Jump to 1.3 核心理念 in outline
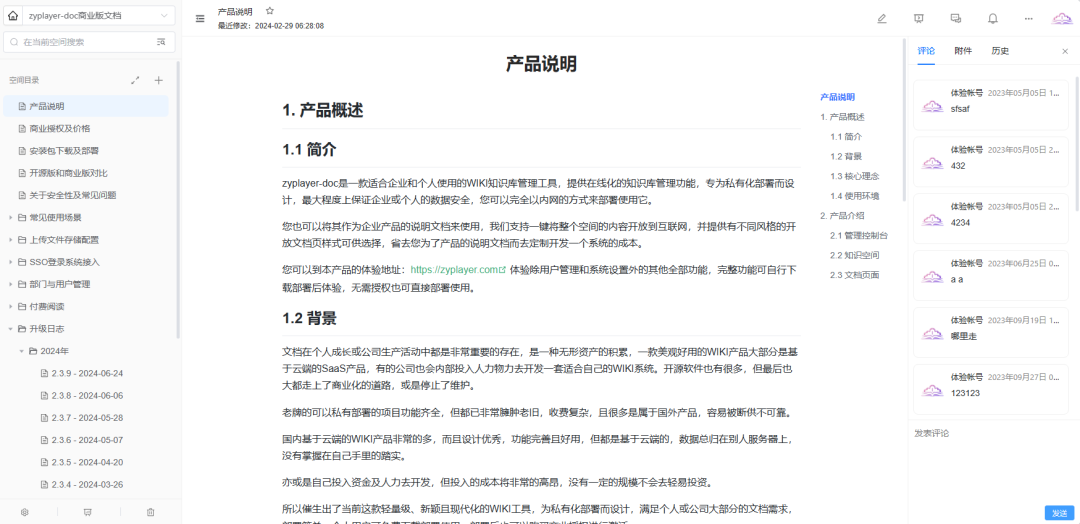The image size is (1080, 524). pyautogui.click(x=855, y=176)
